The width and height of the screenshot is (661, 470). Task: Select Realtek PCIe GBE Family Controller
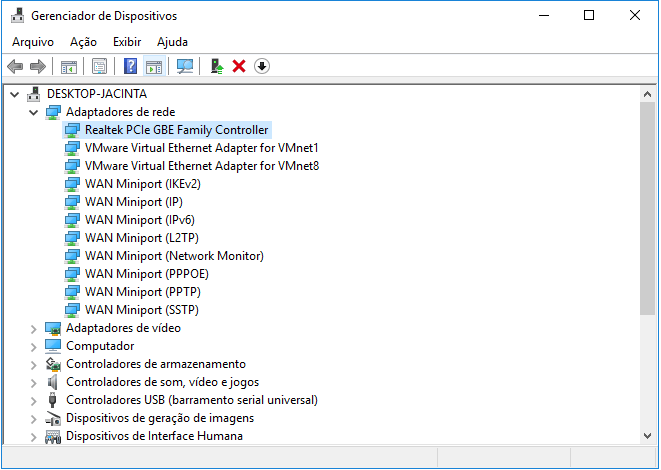click(x=176, y=130)
